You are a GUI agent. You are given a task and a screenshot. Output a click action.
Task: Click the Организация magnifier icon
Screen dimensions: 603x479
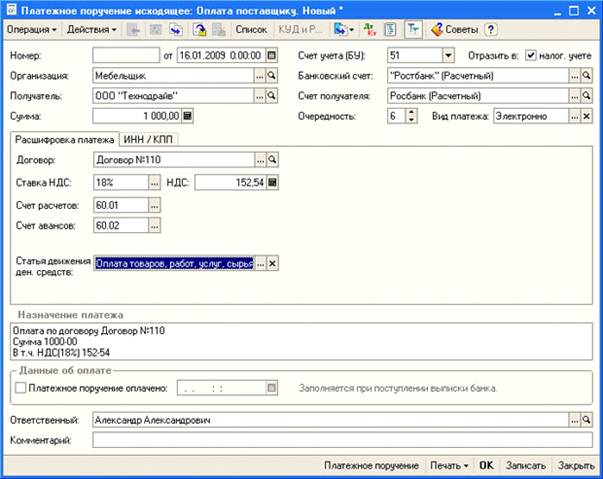click(272, 76)
